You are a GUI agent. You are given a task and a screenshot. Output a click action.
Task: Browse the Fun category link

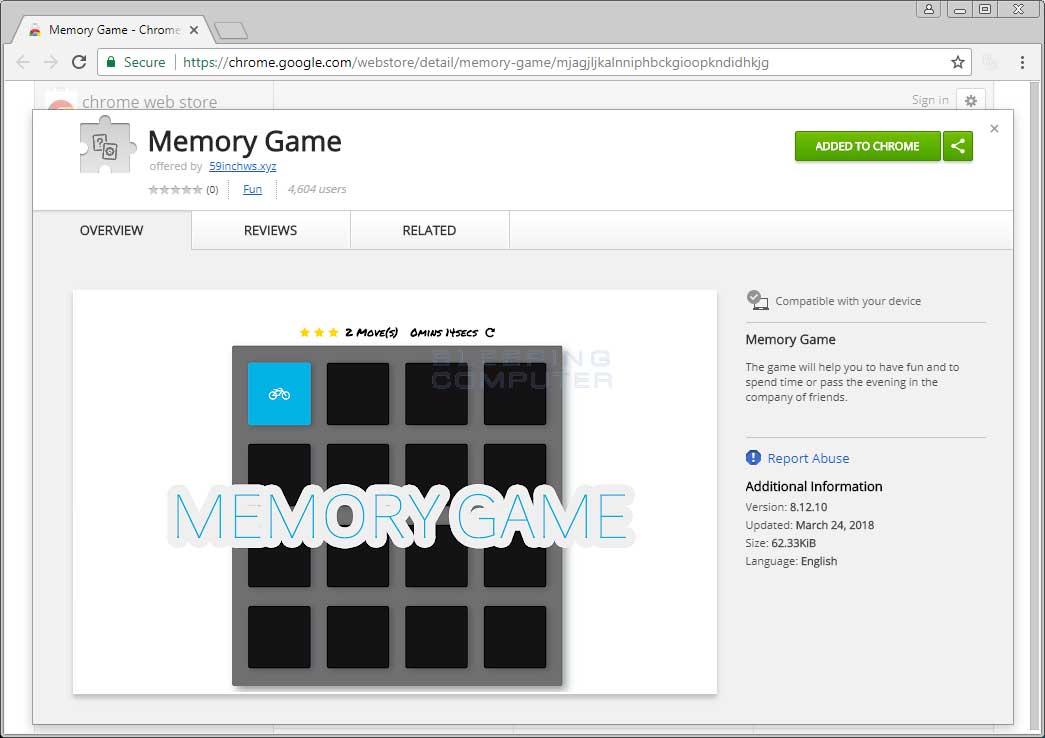click(x=252, y=188)
